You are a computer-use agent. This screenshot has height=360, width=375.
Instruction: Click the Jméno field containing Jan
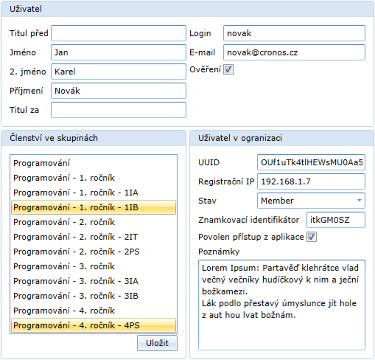pyautogui.click(x=119, y=52)
